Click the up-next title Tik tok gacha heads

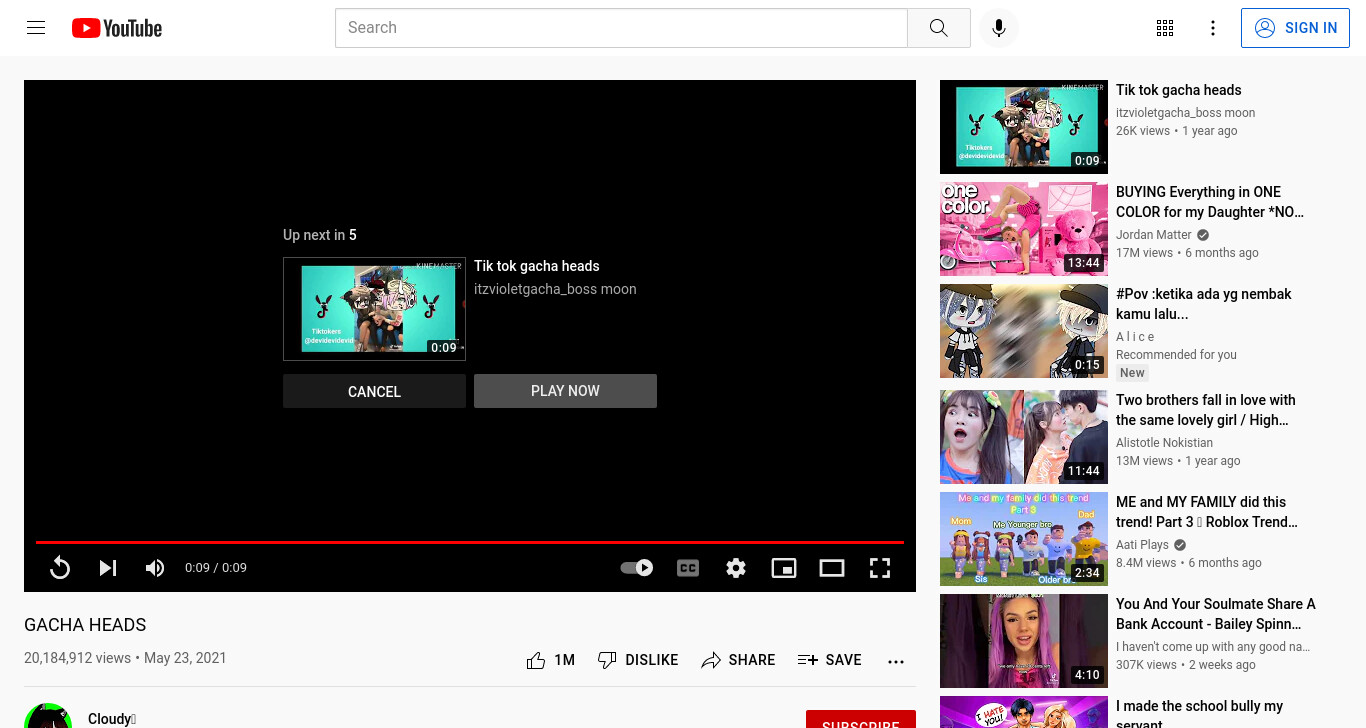pyautogui.click(x=537, y=266)
